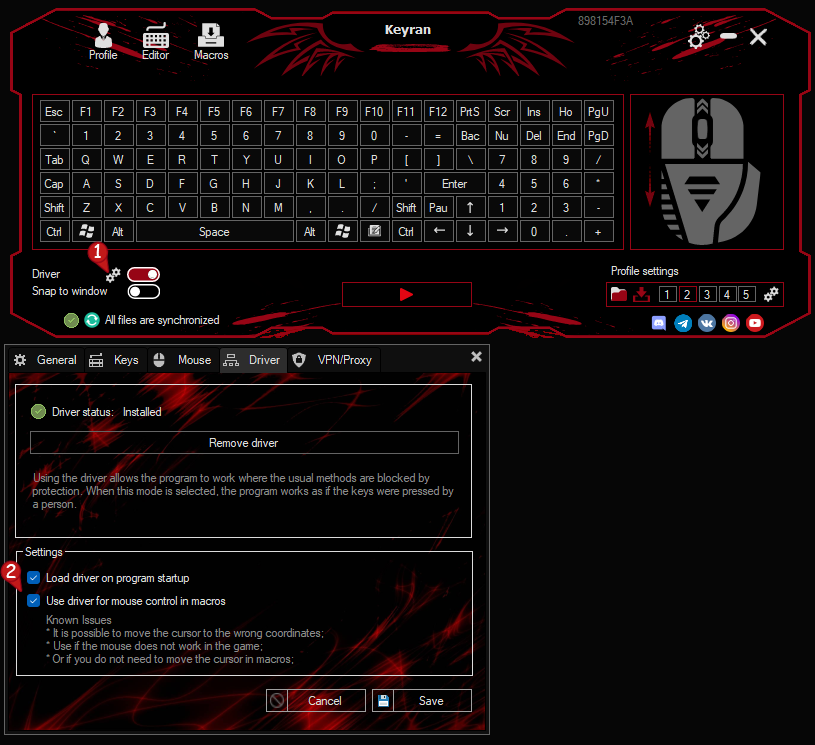Select the left Windows key icon
The image size is (815, 745).
point(86,232)
